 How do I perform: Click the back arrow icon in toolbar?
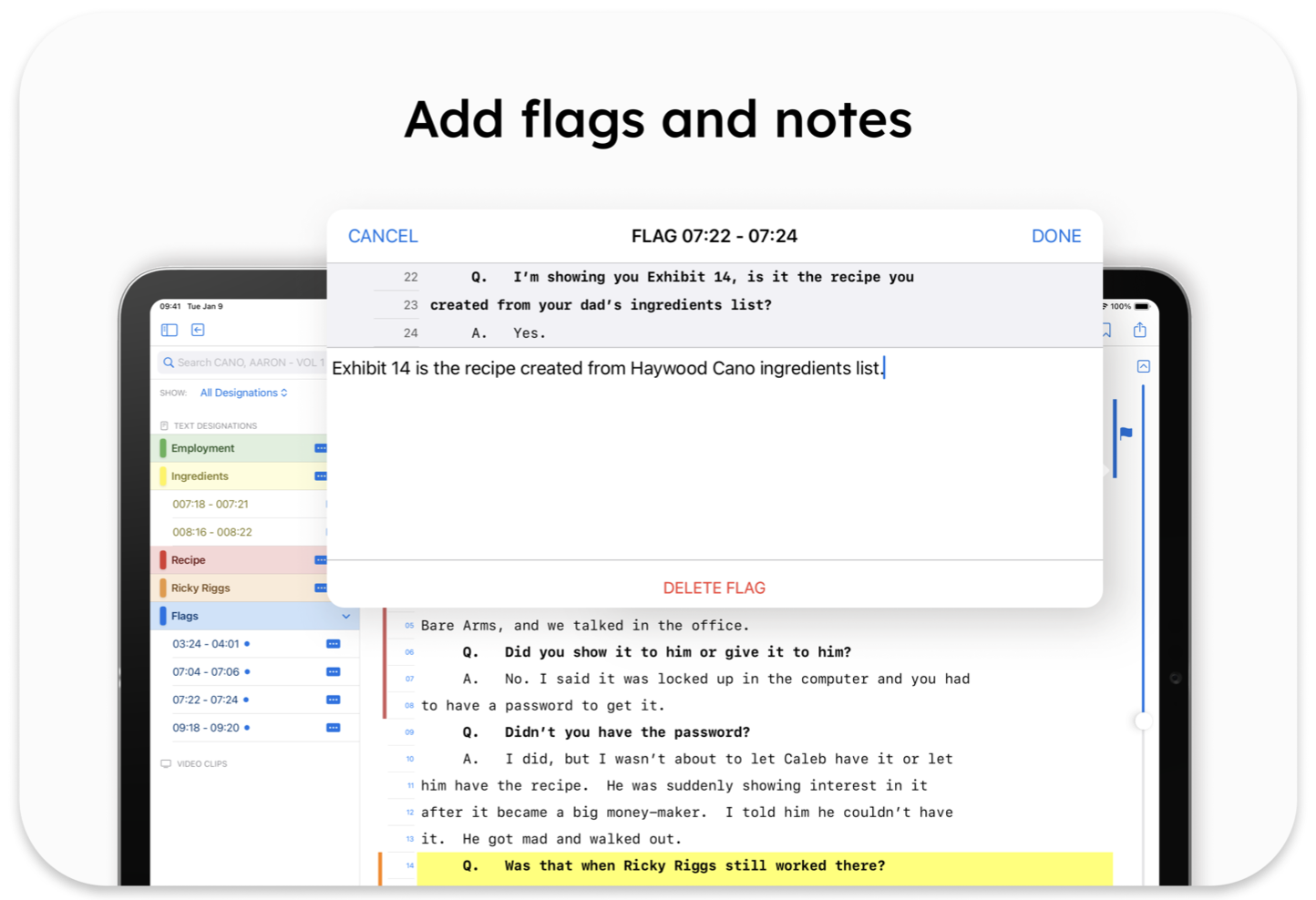click(198, 330)
